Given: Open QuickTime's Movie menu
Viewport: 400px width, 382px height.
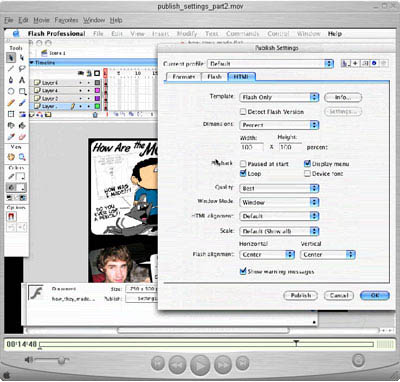Looking at the screenshot, I should [x=41, y=20].
